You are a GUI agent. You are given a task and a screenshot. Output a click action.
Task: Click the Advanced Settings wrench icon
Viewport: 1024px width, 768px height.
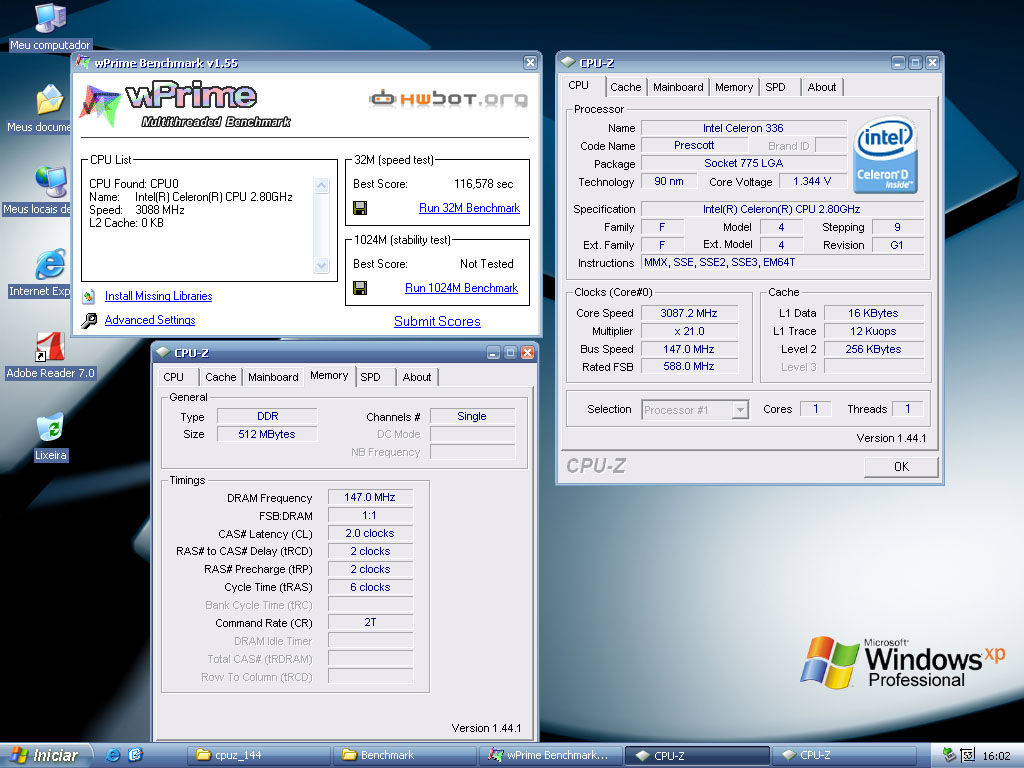(89, 320)
